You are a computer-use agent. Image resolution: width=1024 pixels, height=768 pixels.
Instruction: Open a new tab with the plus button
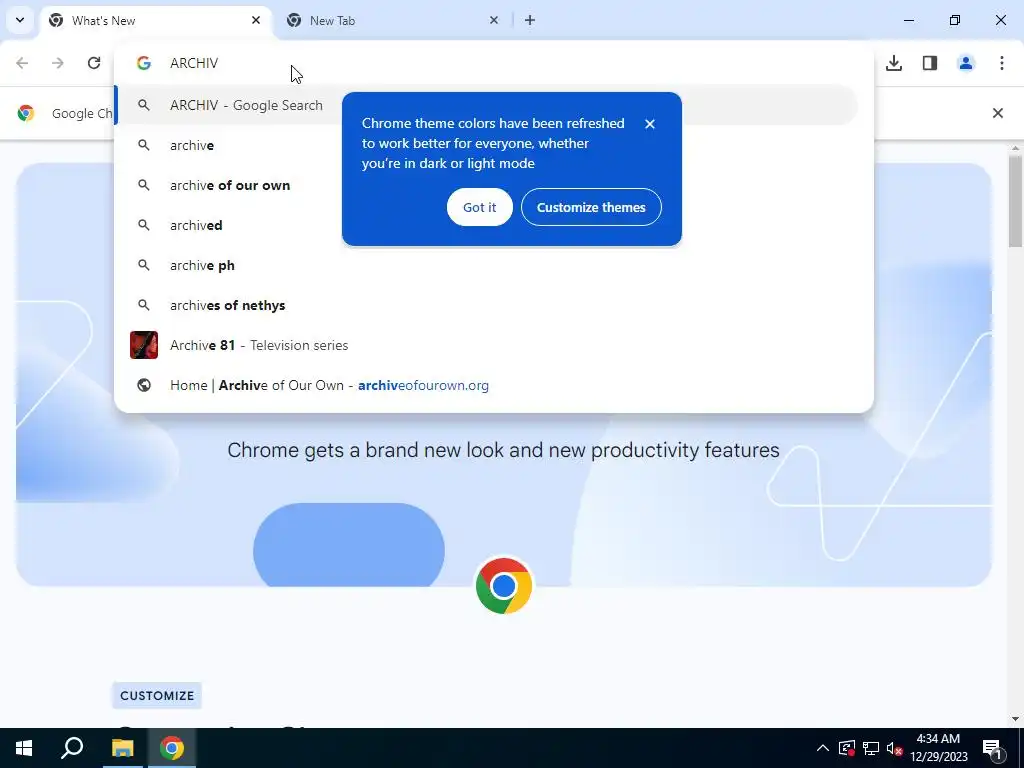point(530,20)
